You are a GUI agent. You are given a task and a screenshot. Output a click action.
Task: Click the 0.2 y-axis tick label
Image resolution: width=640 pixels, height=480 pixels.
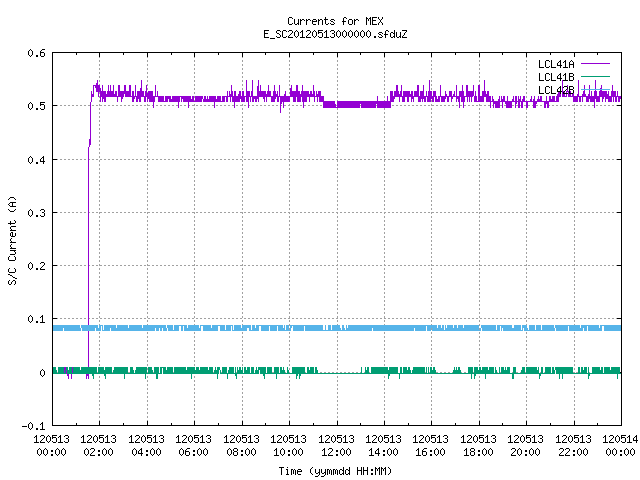point(37,266)
